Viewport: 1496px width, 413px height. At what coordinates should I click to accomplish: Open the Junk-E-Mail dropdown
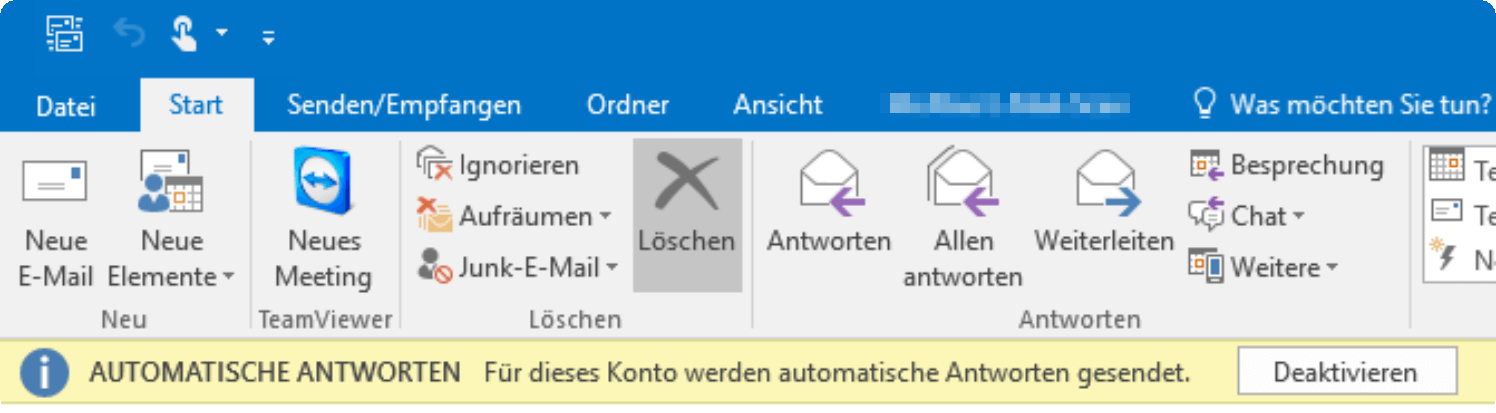pos(519,268)
